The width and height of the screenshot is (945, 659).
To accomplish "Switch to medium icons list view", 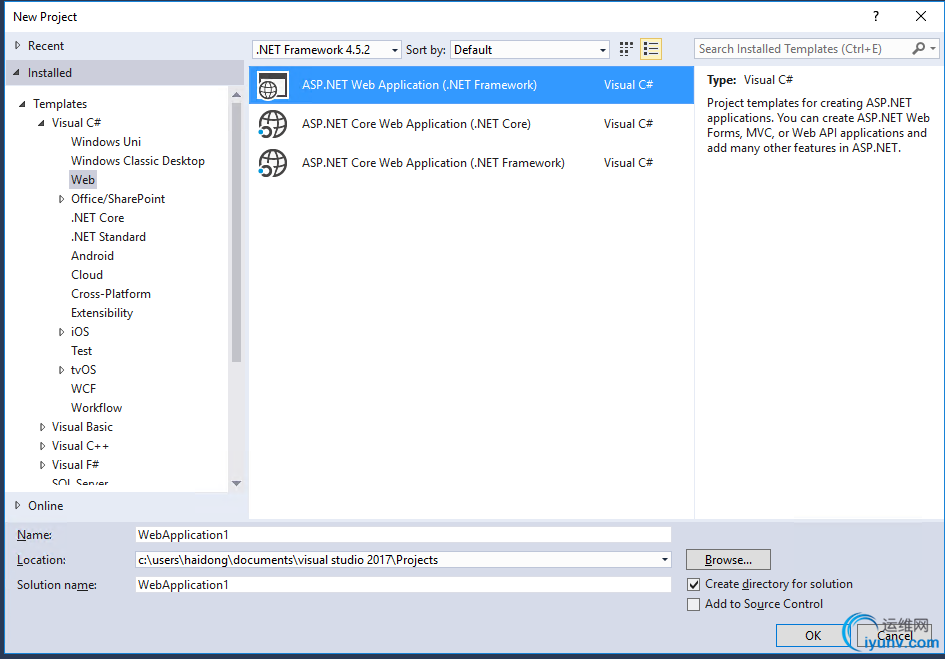I will click(x=651, y=49).
